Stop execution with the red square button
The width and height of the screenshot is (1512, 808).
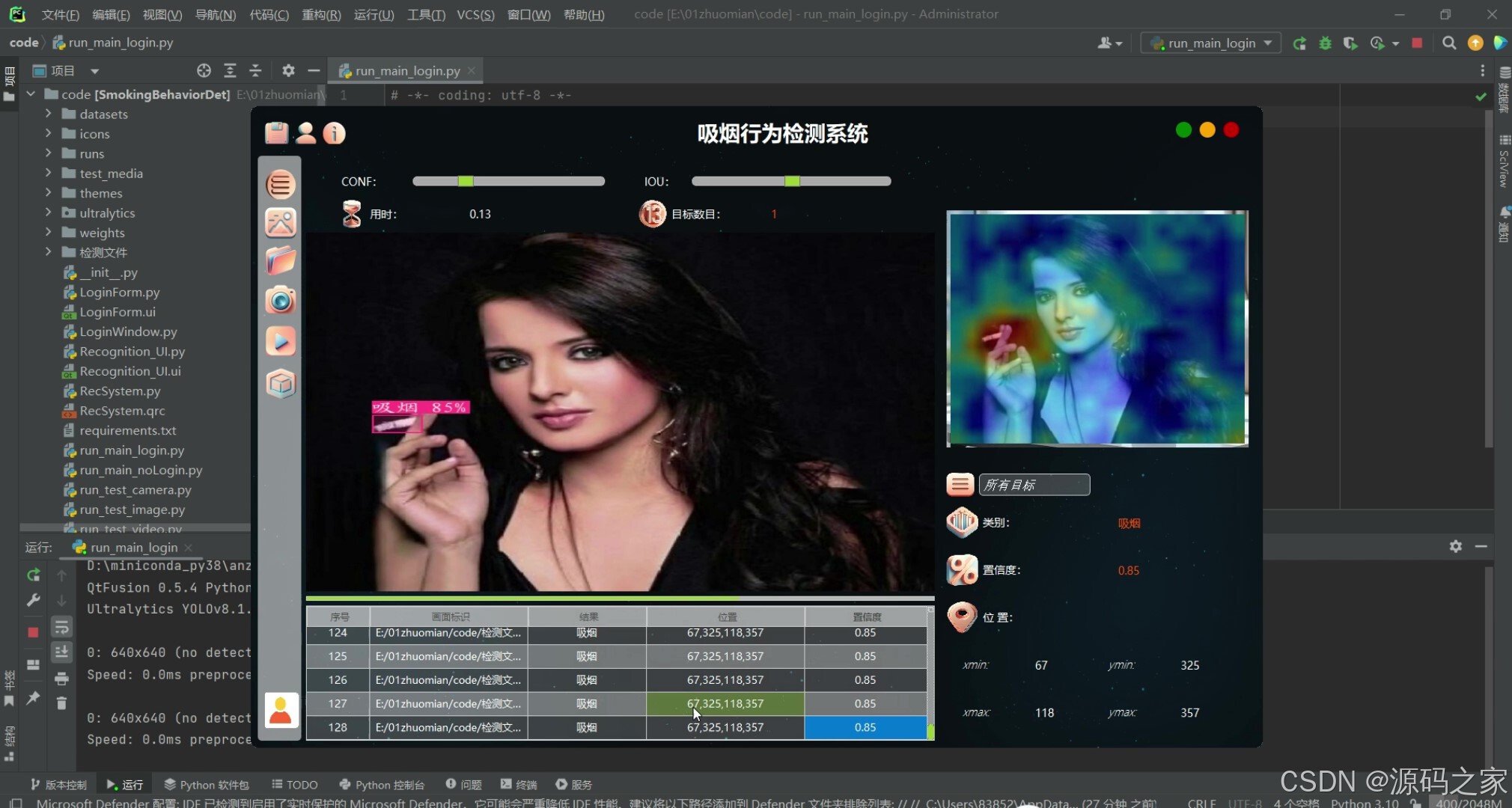pos(1417,43)
